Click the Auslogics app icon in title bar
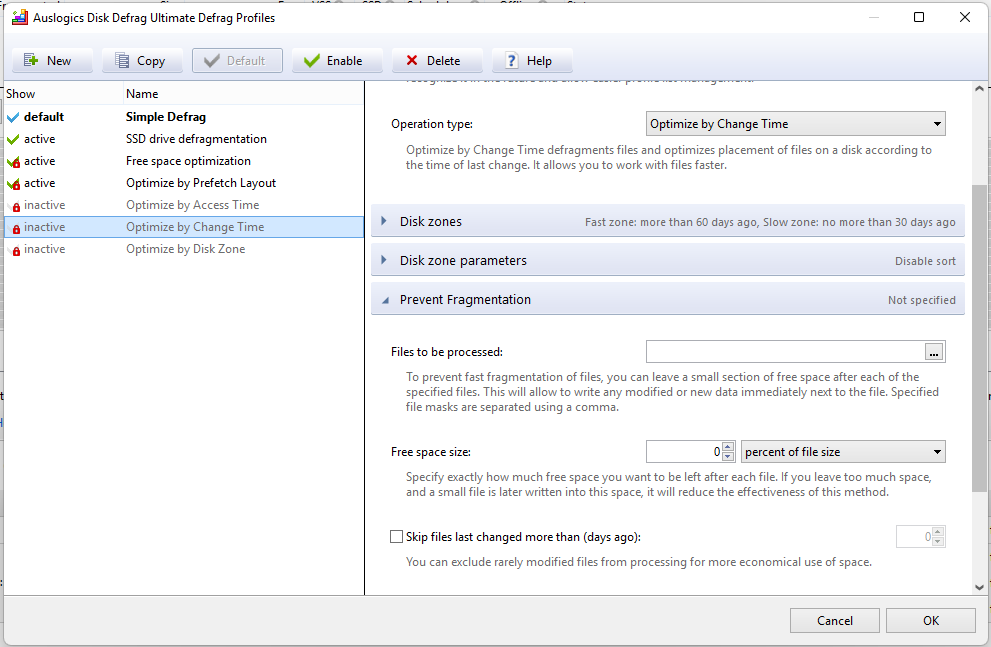Image resolution: width=991 pixels, height=647 pixels. (20, 18)
